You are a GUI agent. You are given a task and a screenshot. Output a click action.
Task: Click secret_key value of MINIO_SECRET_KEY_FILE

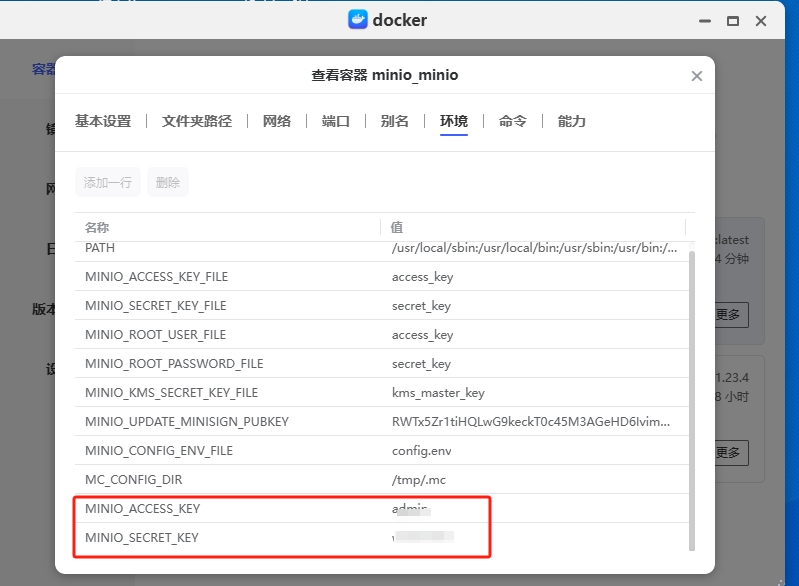tap(421, 306)
